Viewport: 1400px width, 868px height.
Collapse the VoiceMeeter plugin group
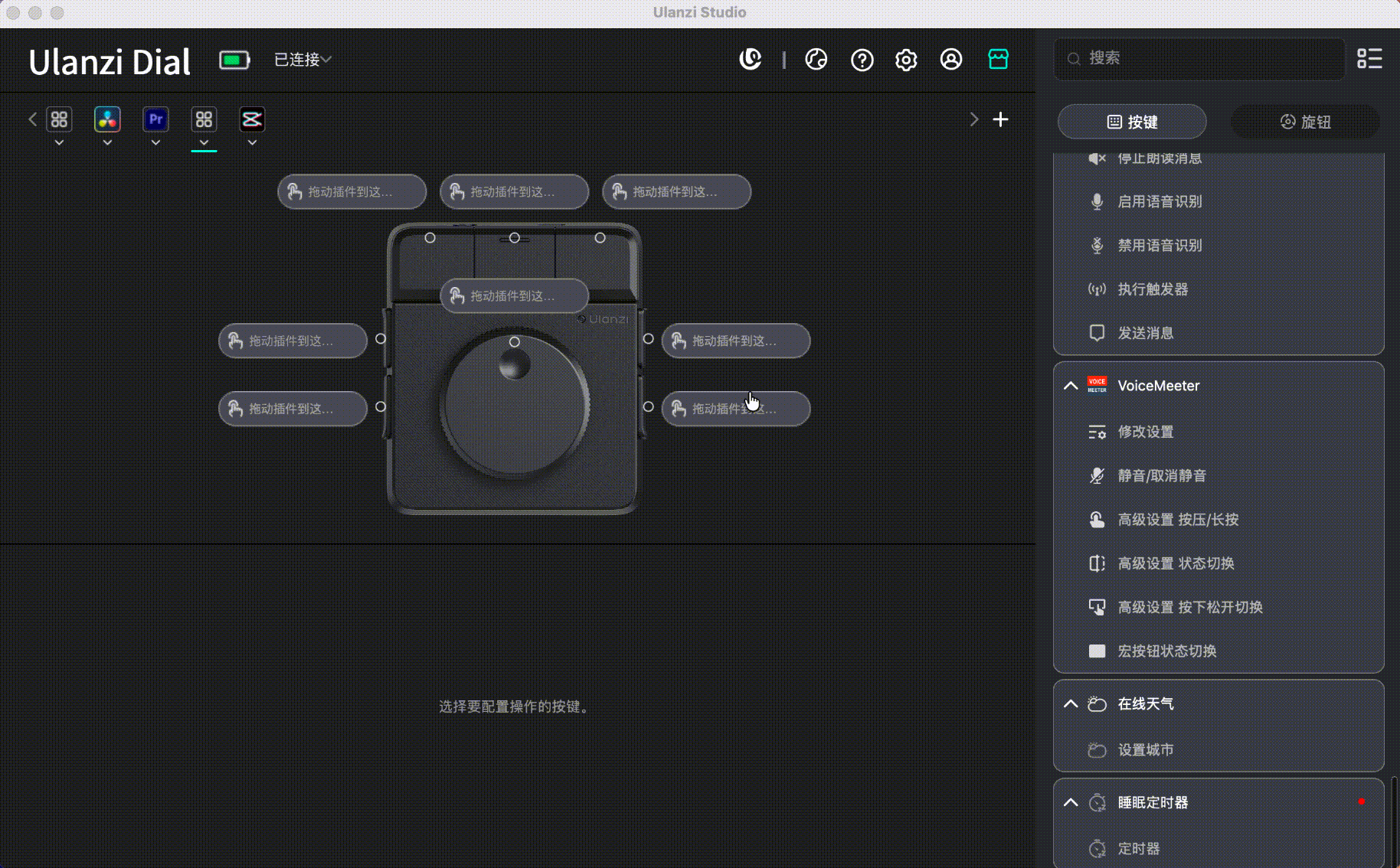1071,386
